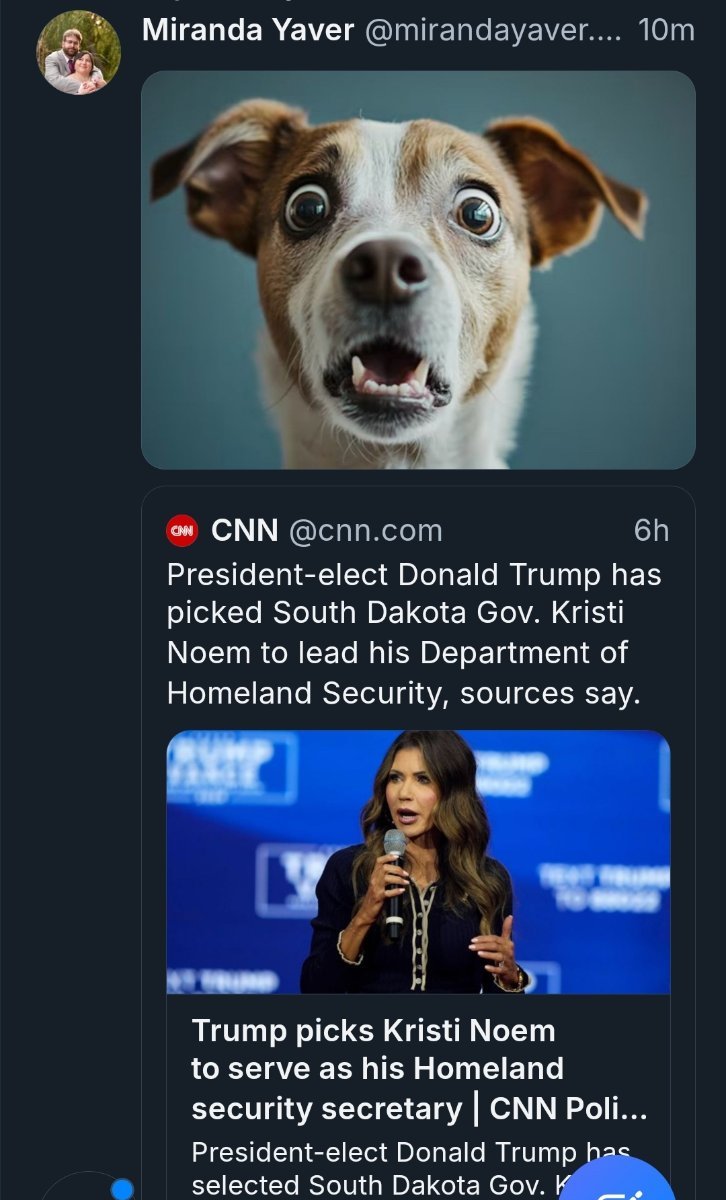
Task: Tap Miranda Yaver's profile avatar
Action: point(79,53)
